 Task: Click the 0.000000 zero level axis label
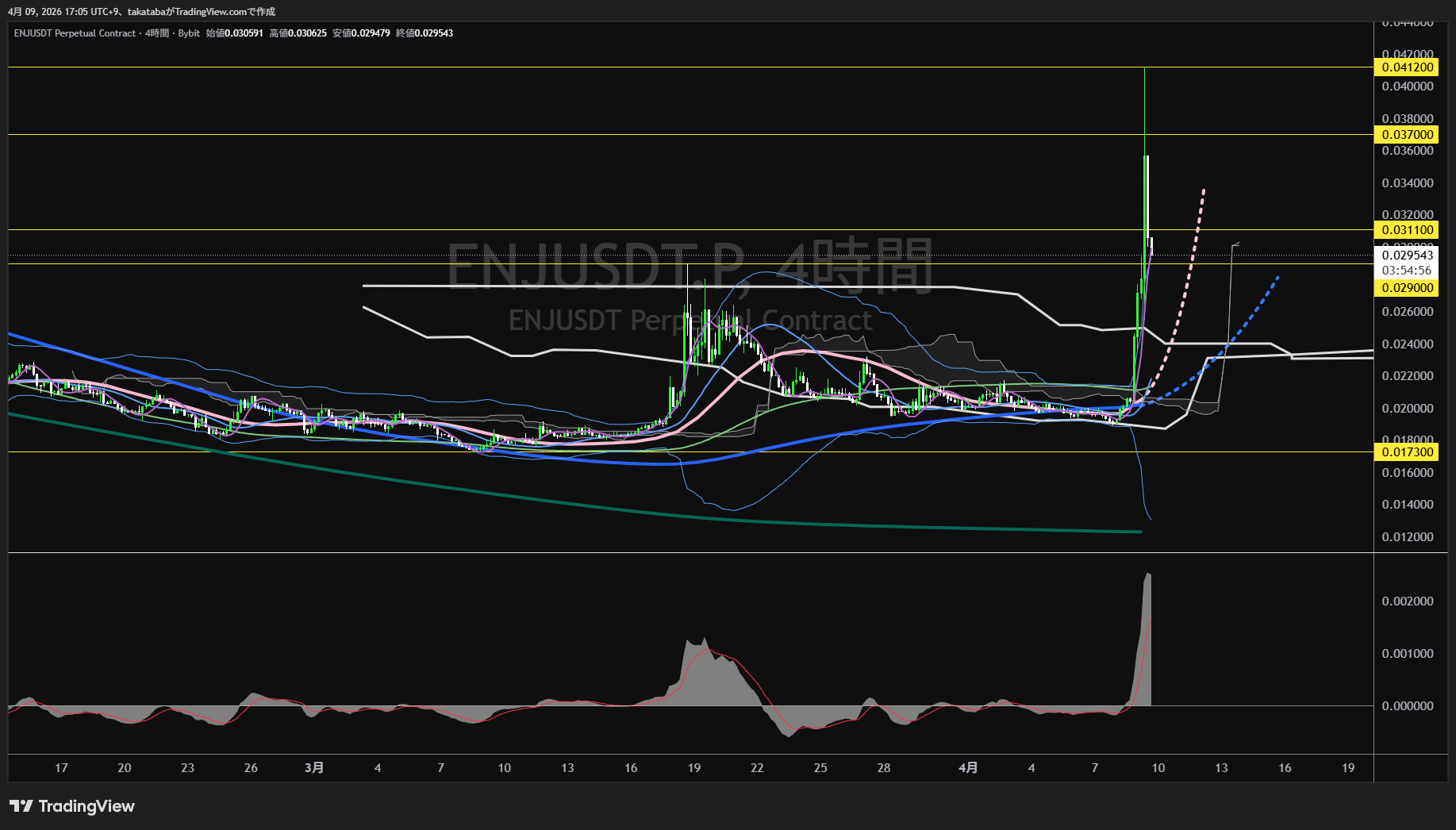tap(1407, 706)
